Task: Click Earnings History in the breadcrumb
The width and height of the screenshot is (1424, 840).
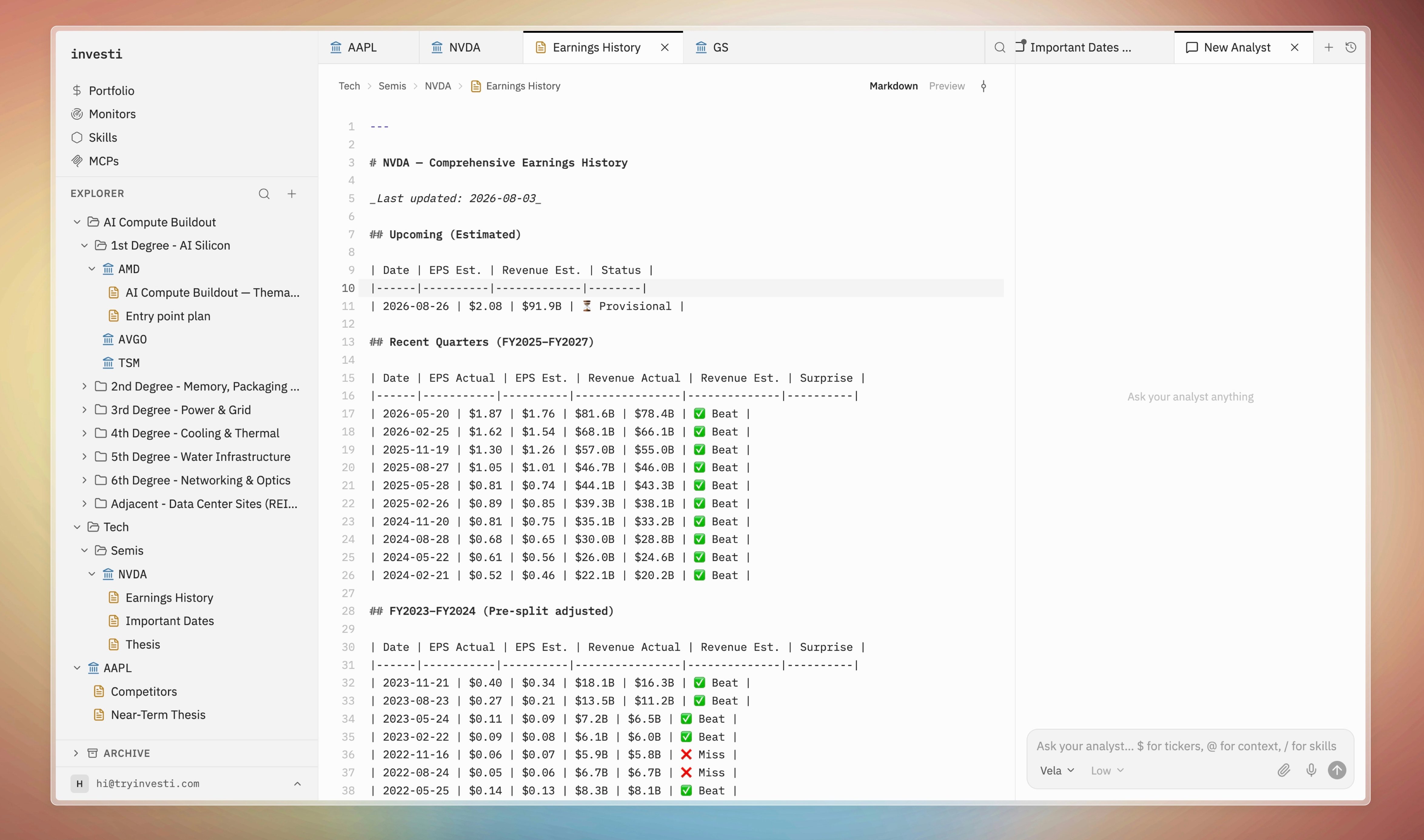Action: 516,86
